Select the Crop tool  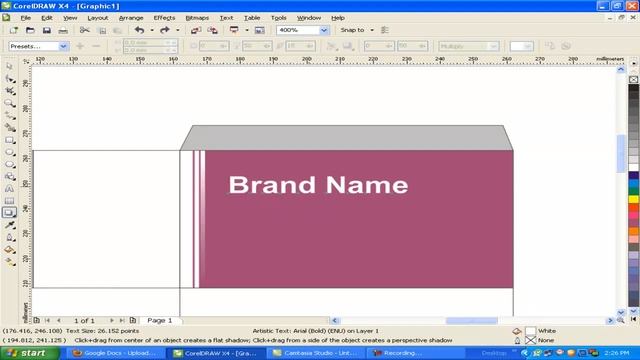10,91
